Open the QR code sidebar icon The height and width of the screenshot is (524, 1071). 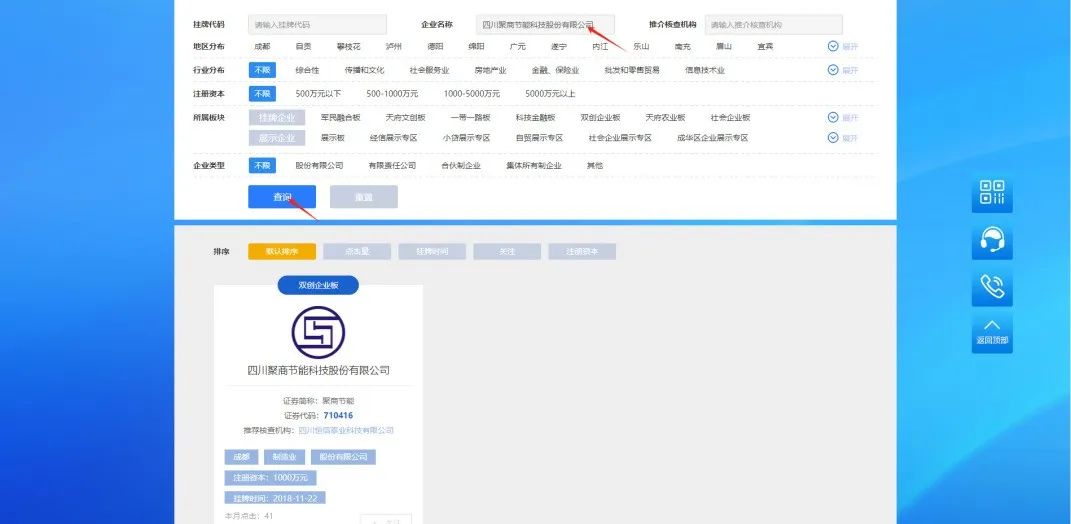pyautogui.click(x=992, y=193)
